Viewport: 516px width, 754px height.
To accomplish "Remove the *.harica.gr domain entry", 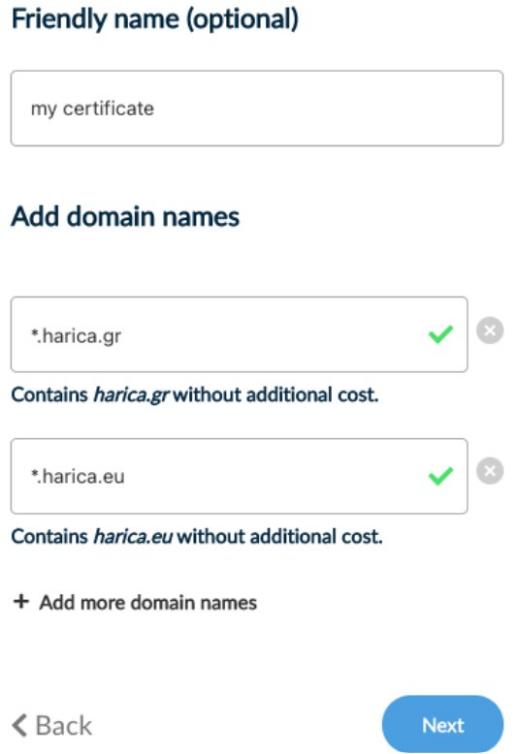I will [490, 331].
